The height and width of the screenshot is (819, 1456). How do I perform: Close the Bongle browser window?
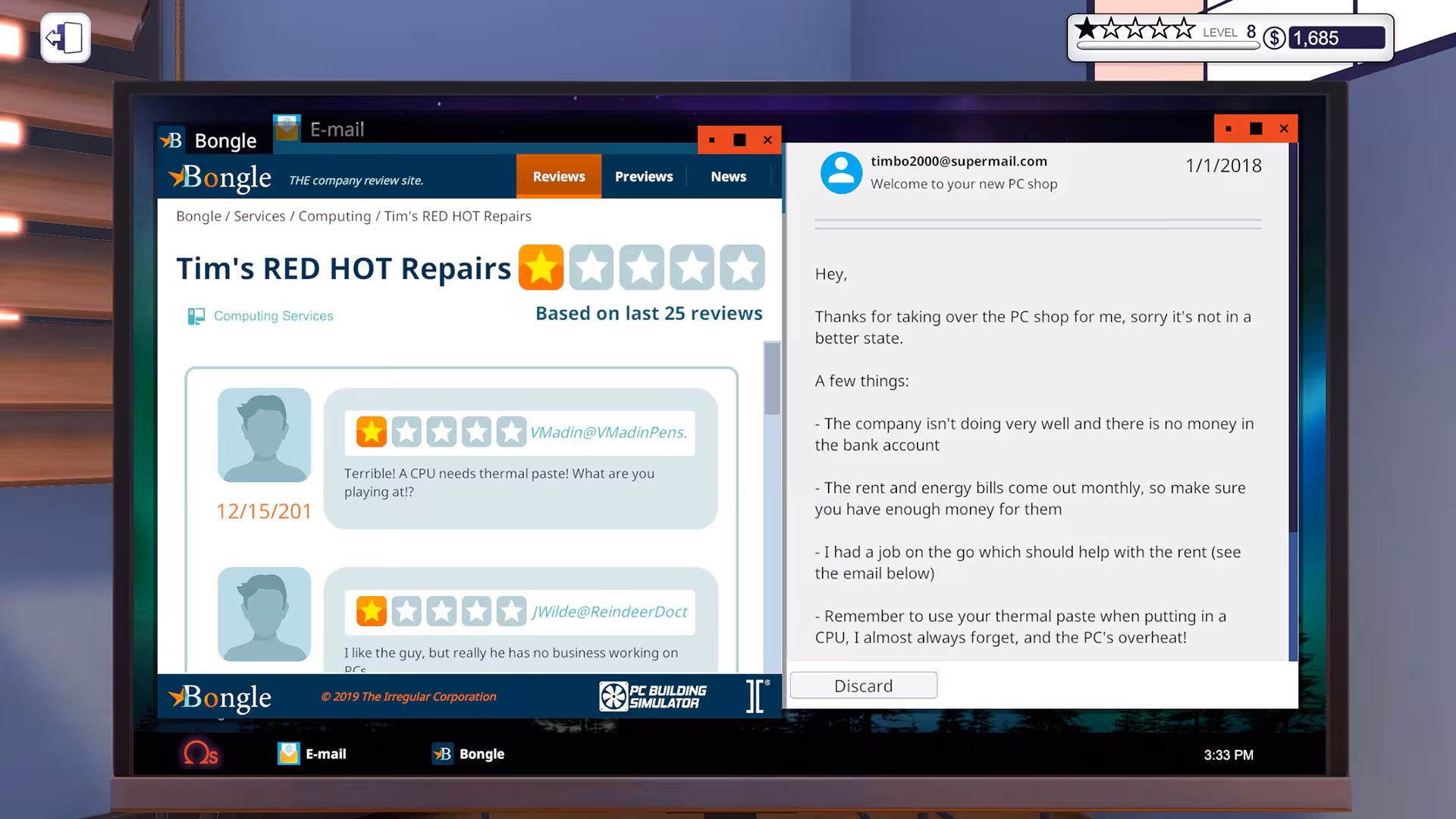(x=767, y=140)
